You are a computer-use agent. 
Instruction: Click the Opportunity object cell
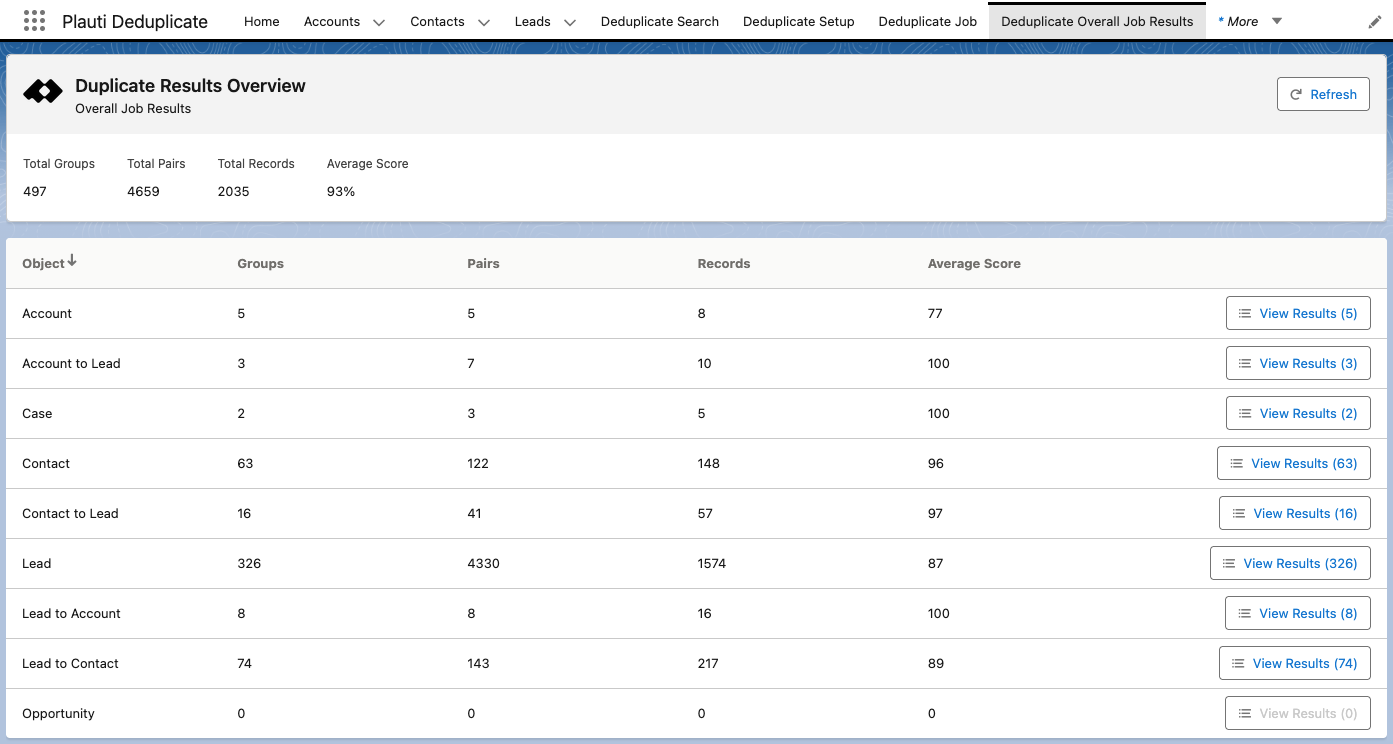(58, 713)
